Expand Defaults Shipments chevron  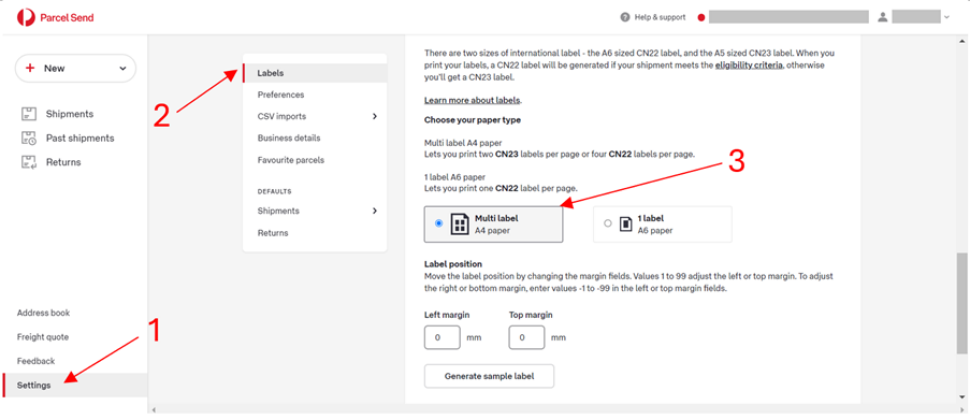pyautogui.click(x=374, y=211)
